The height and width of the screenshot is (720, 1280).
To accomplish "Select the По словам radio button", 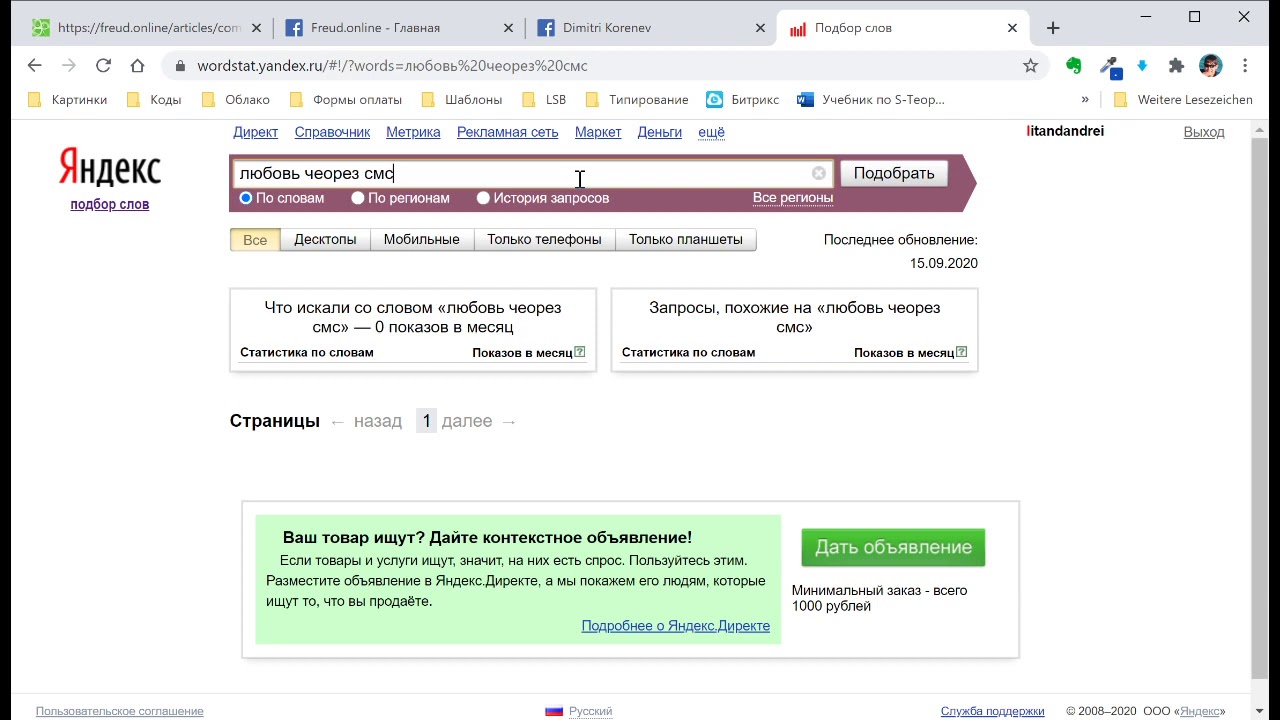I will pos(246,198).
